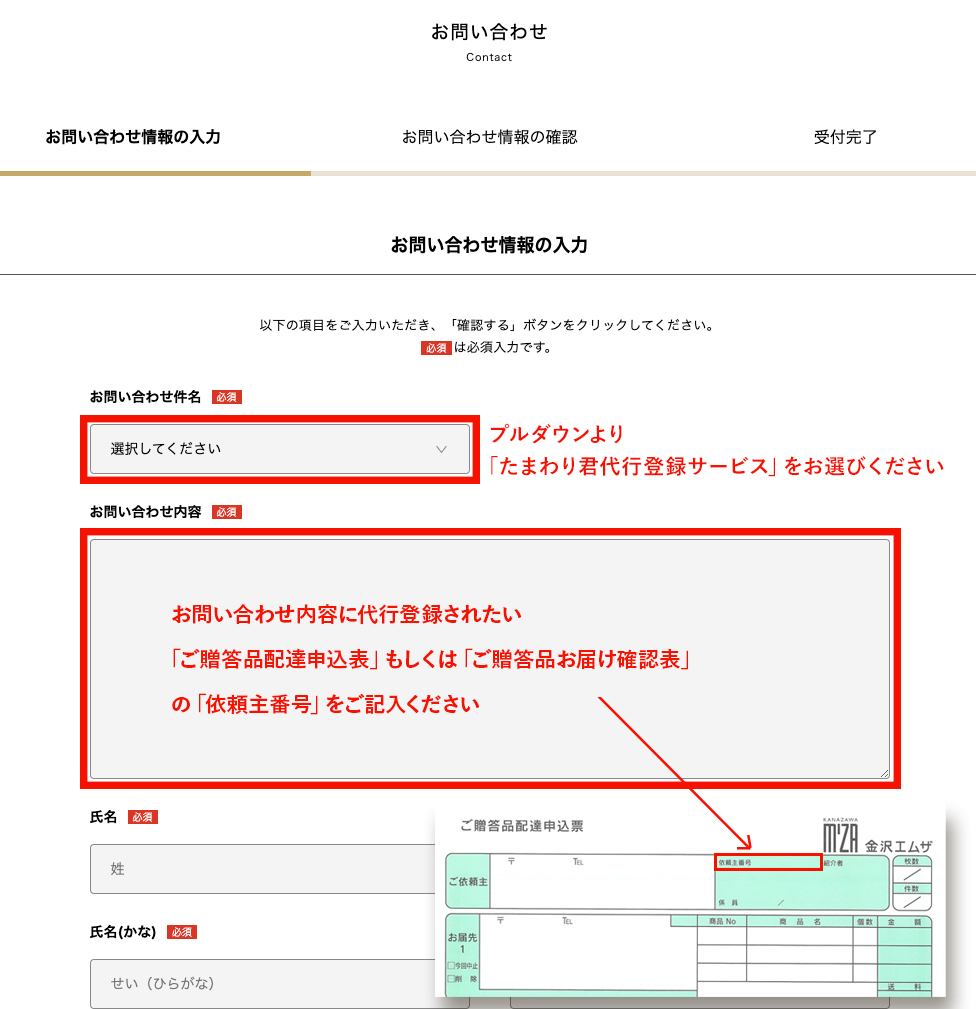This screenshot has height=1009, width=976.
Task: Click the お問い合わせ内容 field label
Action: (x=145, y=512)
